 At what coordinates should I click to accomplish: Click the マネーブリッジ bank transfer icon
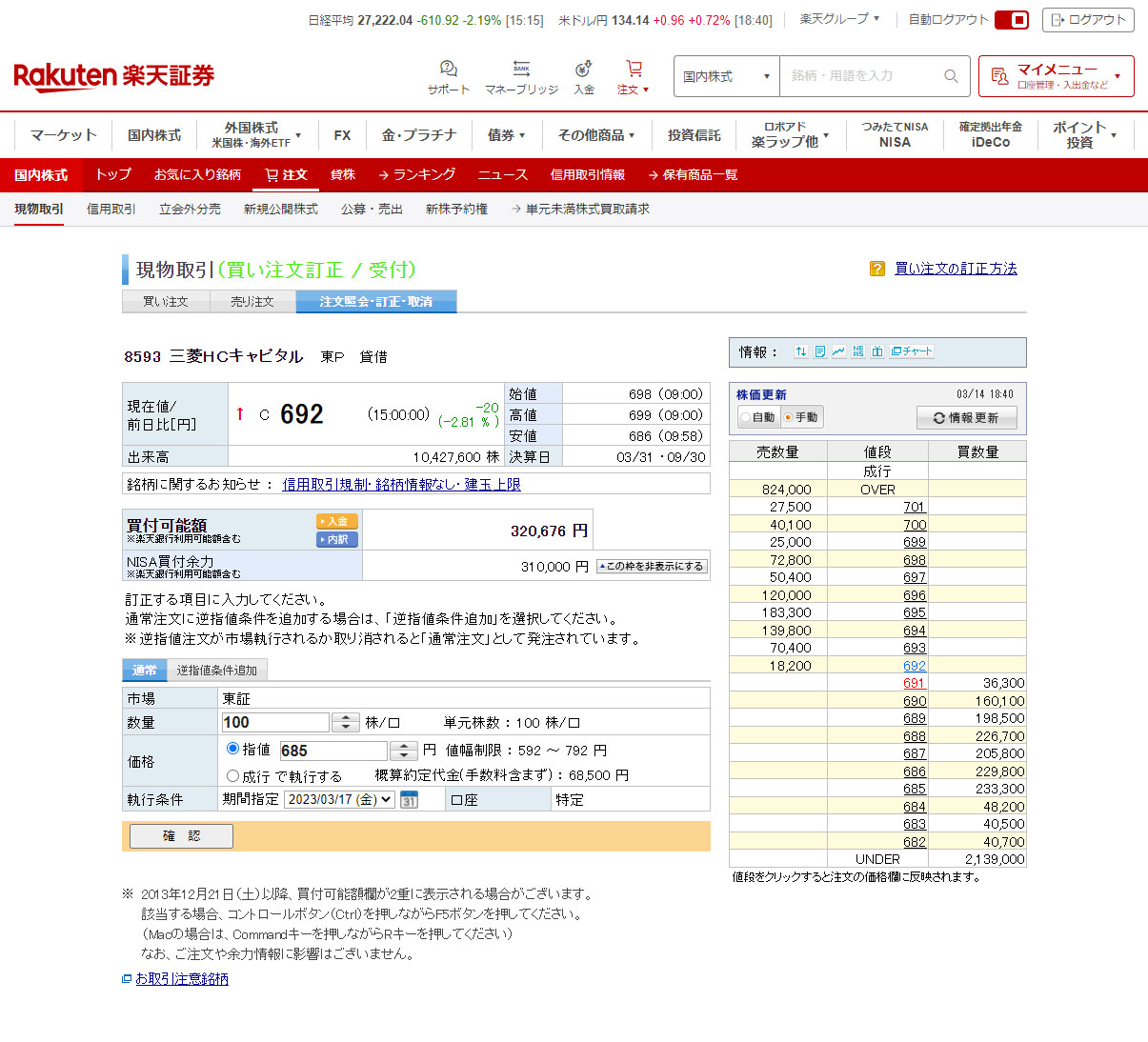coord(521,76)
